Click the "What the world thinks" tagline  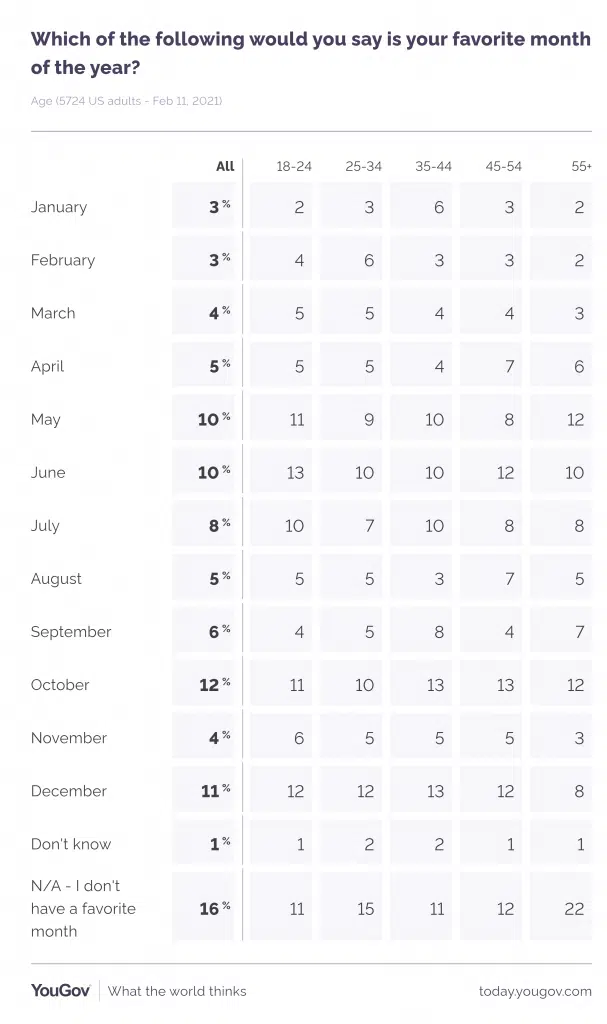(x=177, y=991)
